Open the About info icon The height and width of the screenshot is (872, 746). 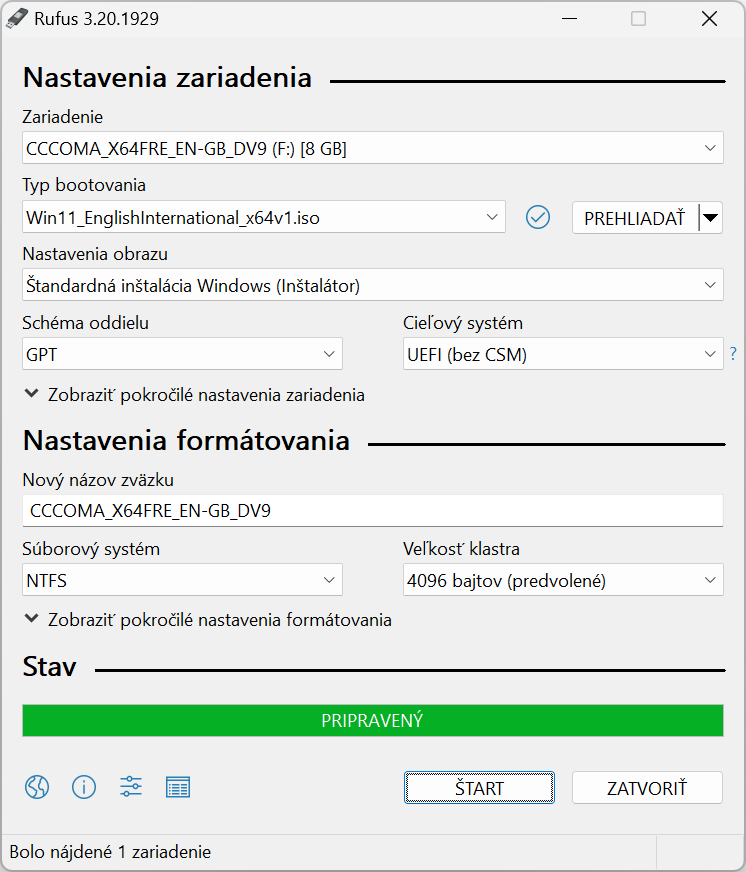point(84,787)
